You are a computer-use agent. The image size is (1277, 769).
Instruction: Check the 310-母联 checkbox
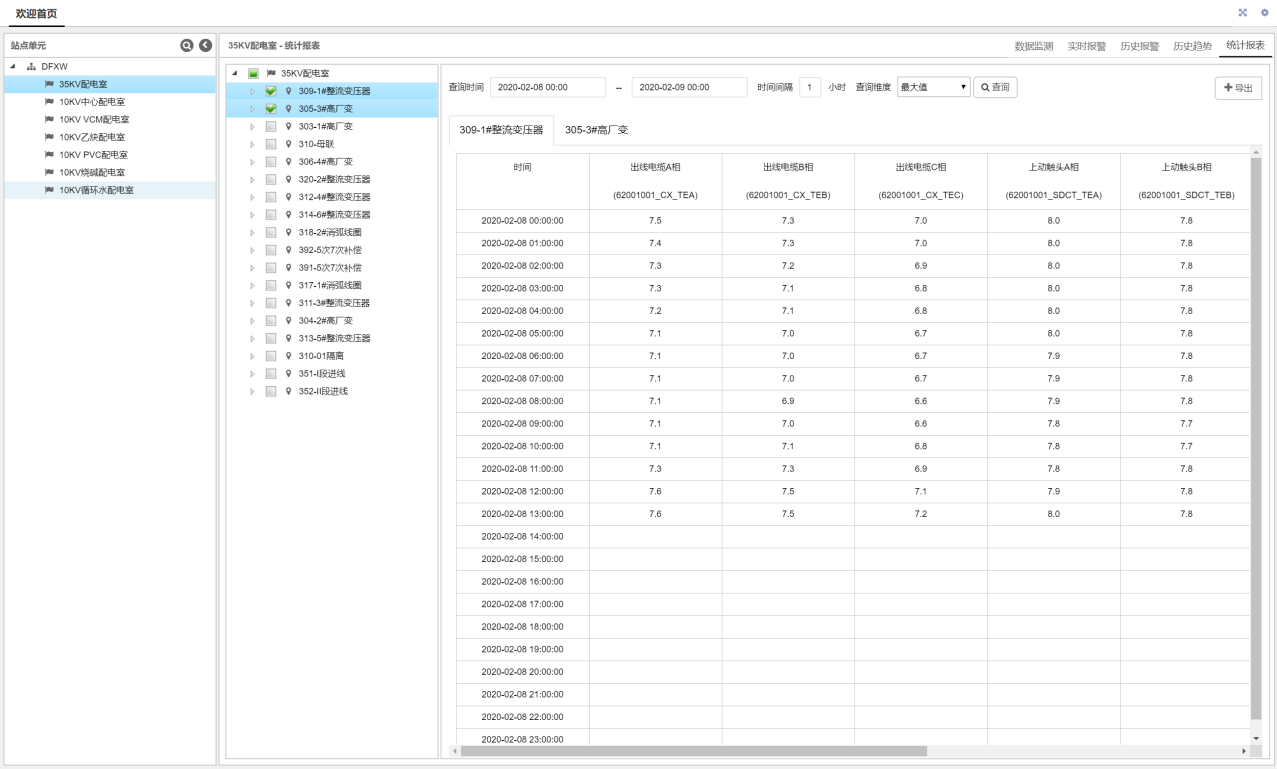[271, 144]
